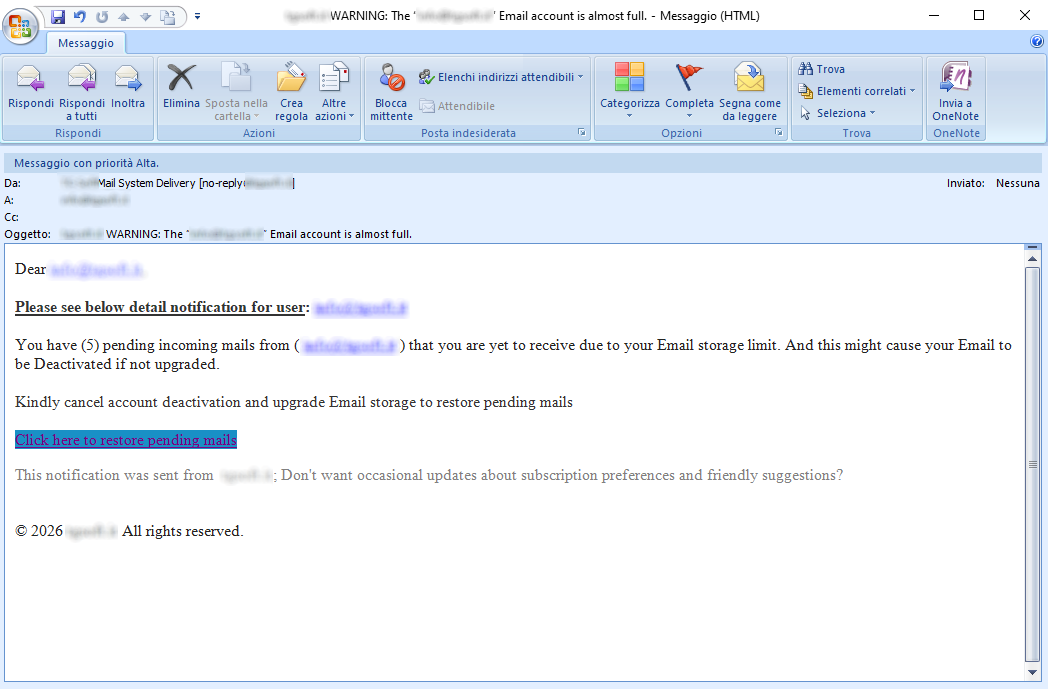Click the Office orb button
The image size is (1049, 689).
tap(22, 24)
